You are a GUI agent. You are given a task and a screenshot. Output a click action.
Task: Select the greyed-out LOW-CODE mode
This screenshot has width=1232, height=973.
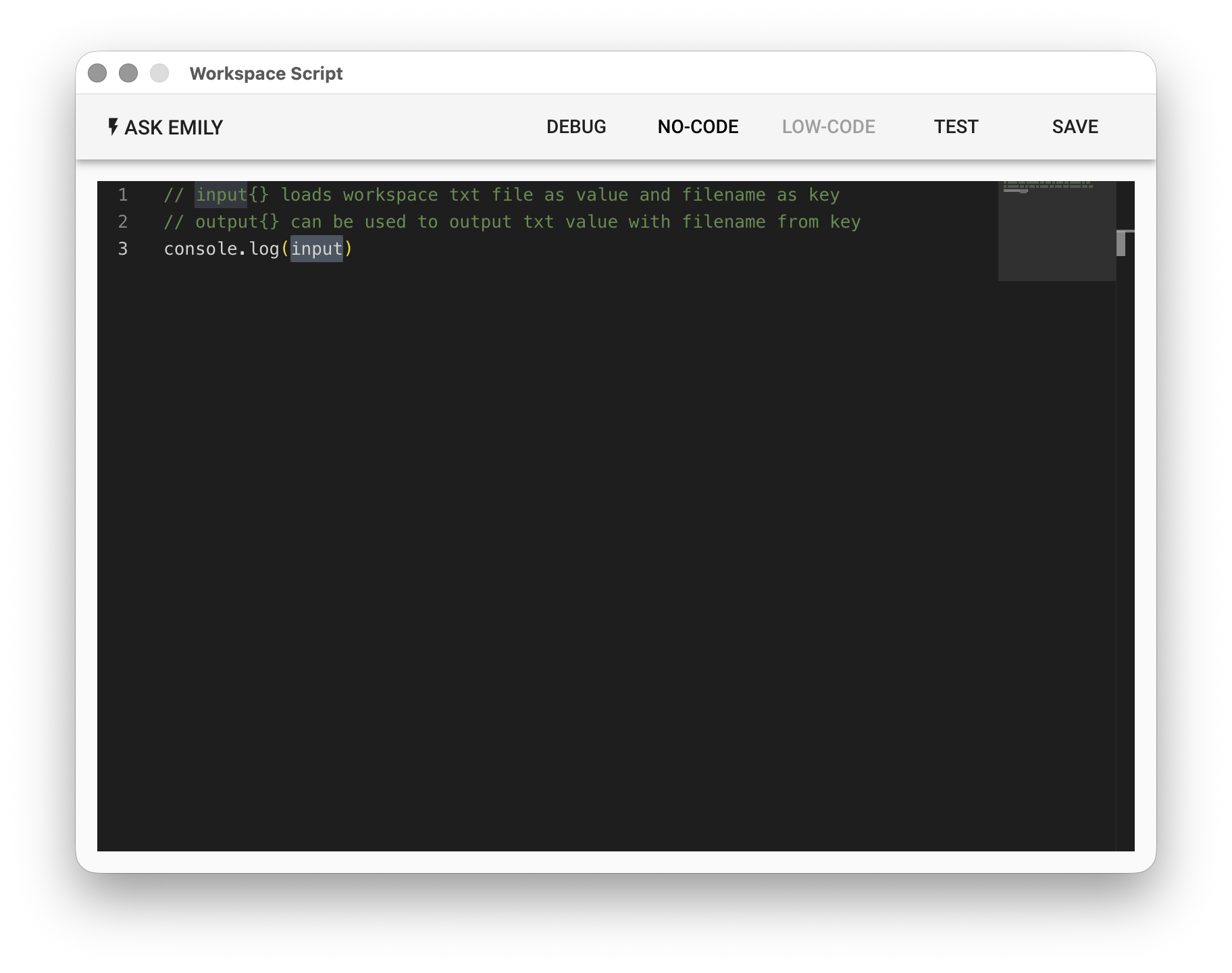pos(828,127)
